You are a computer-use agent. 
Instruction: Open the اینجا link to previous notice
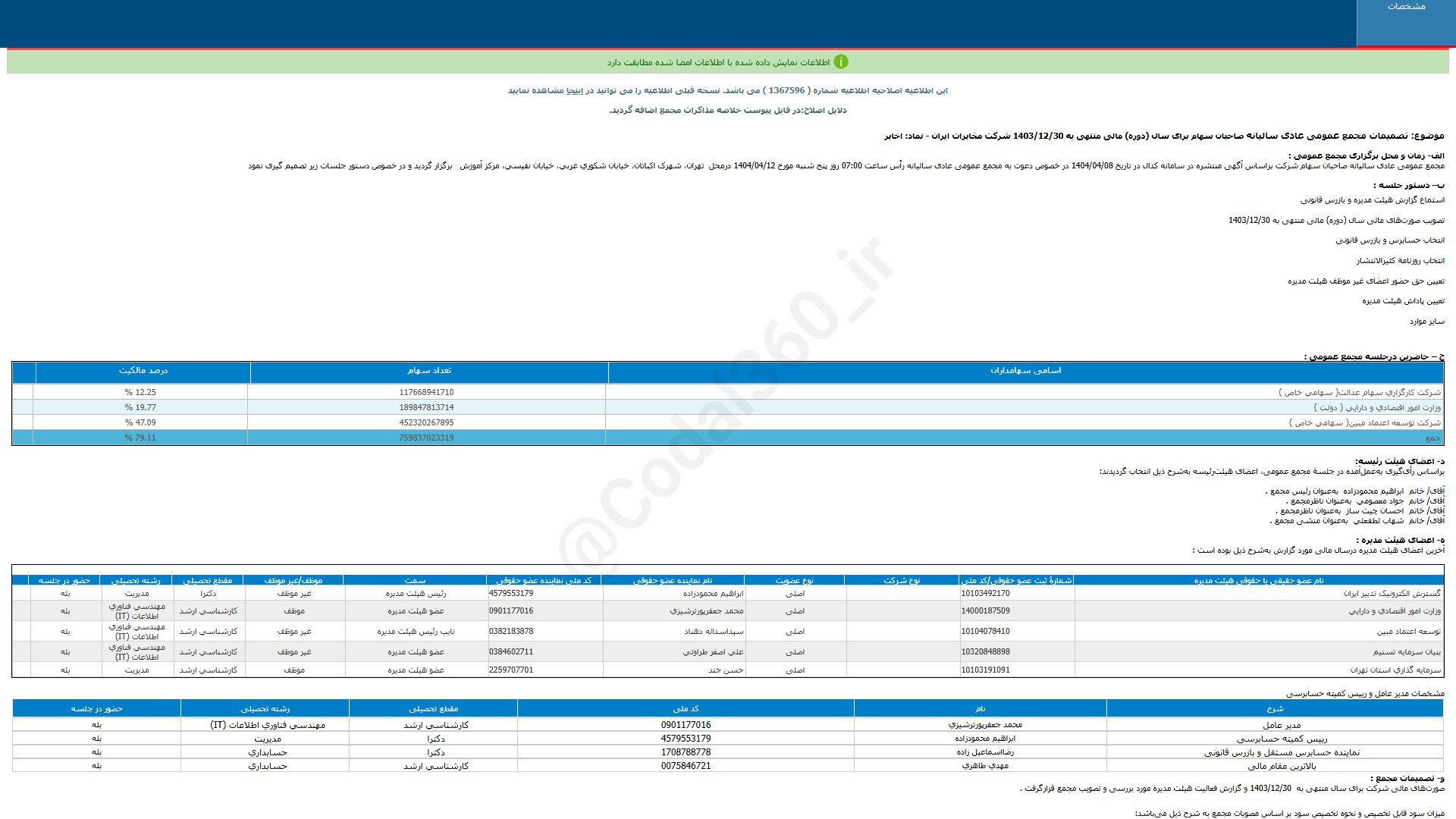576,91
